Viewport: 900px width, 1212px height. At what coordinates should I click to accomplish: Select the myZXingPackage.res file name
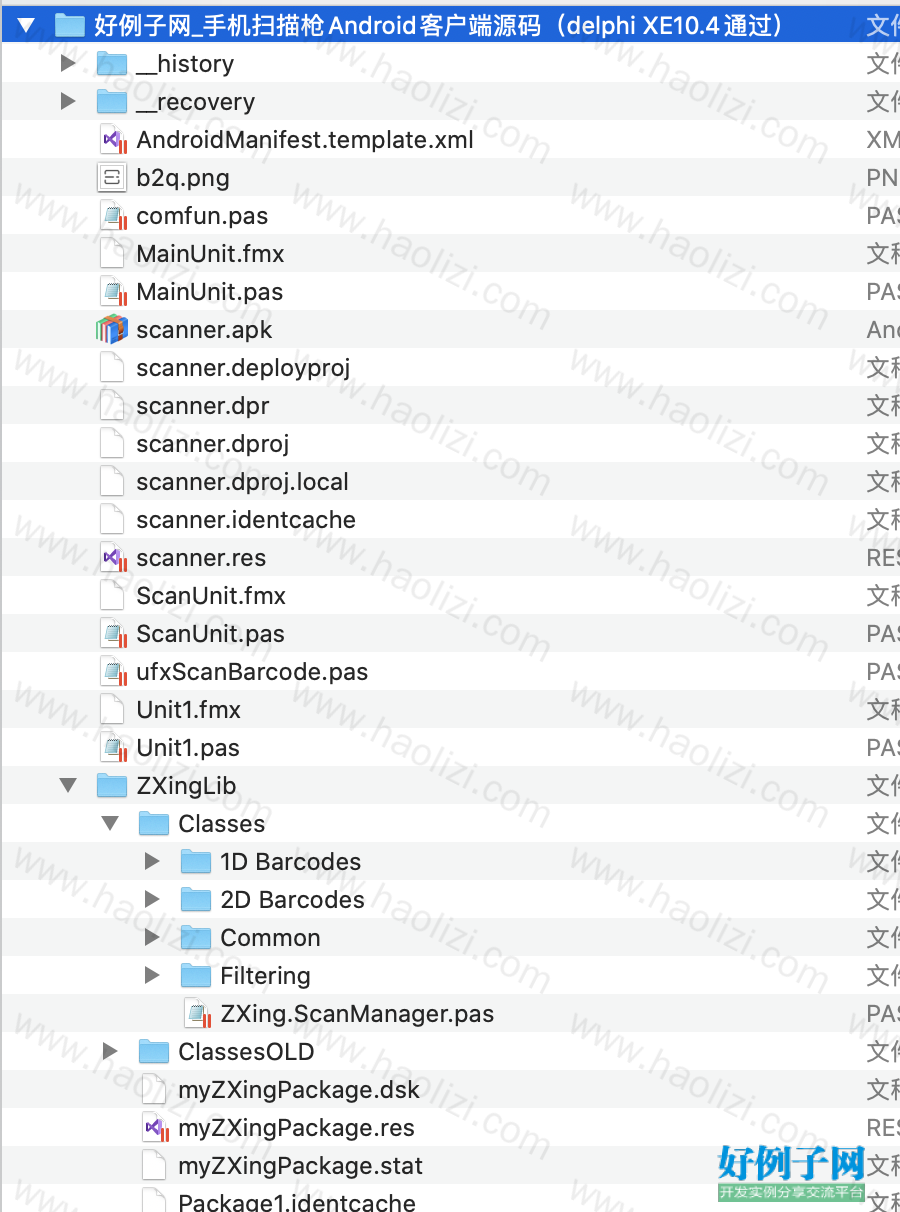[x=296, y=1128]
